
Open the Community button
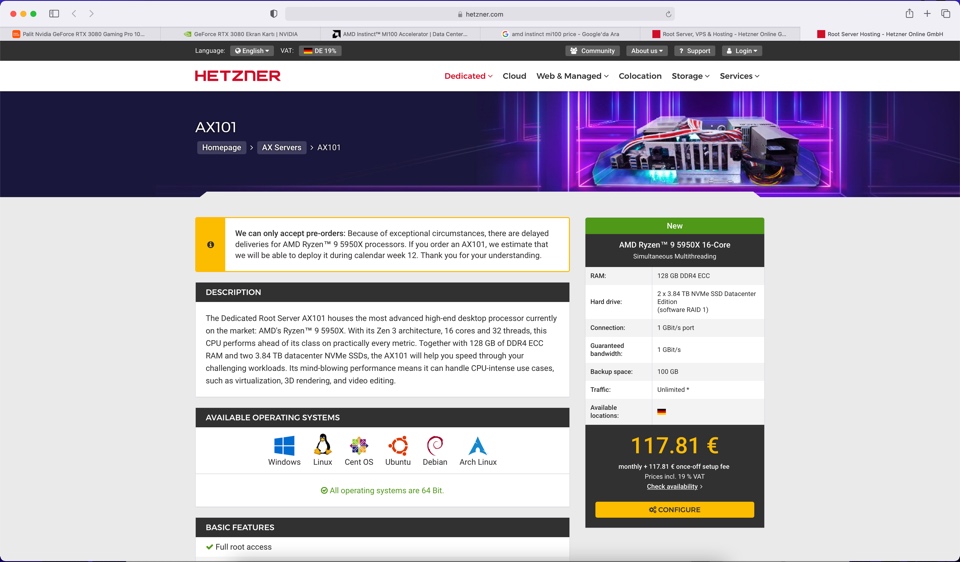pos(592,51)
